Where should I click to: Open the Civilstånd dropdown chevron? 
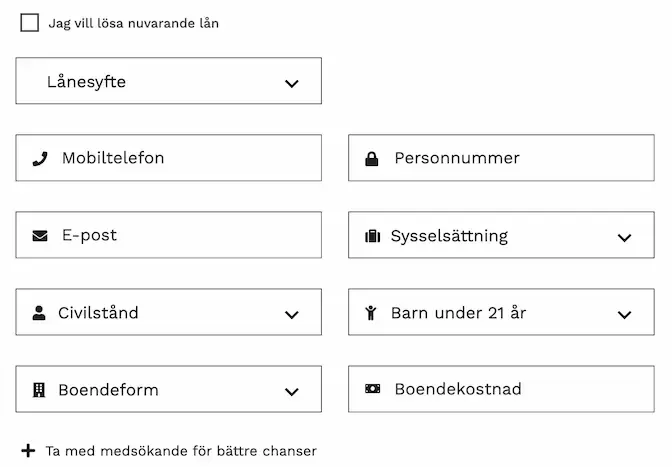[291, 314]
